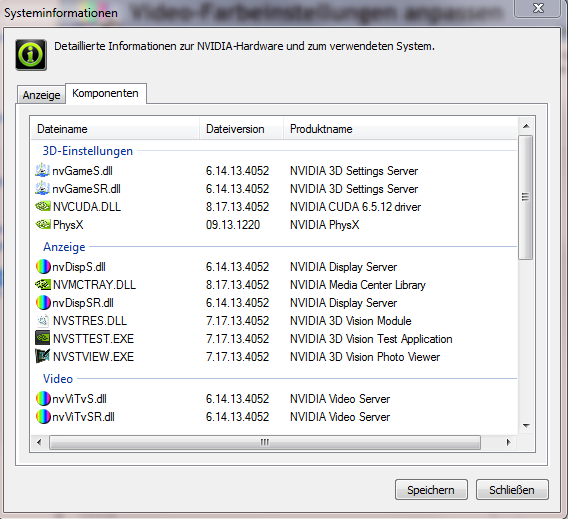Select the Komponenten tab
The image size is (568, 519).
pos(105,93)
